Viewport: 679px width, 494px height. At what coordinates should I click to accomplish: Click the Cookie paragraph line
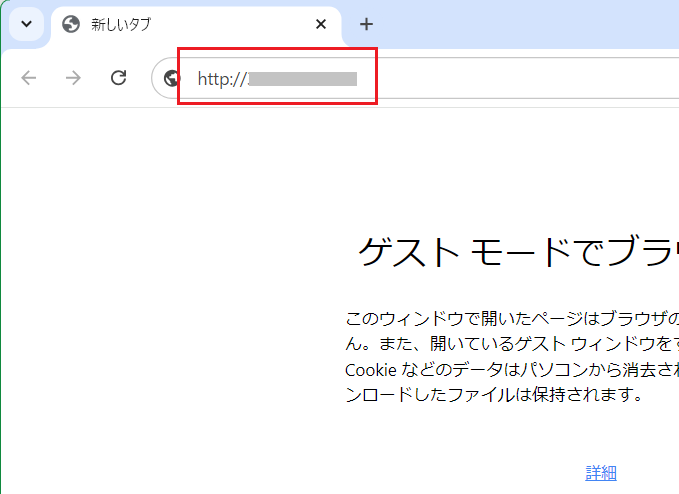512,370
